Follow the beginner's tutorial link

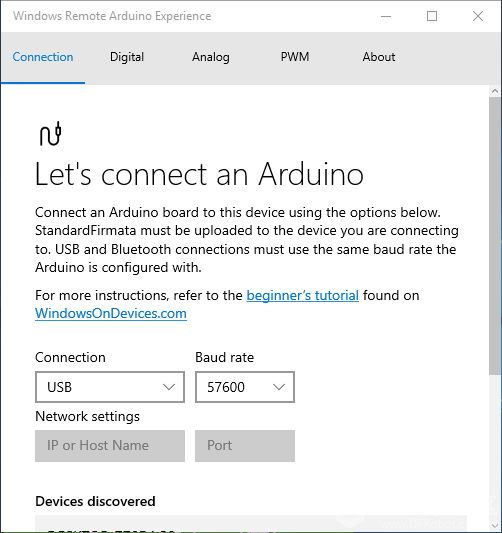tap(302, 295)
